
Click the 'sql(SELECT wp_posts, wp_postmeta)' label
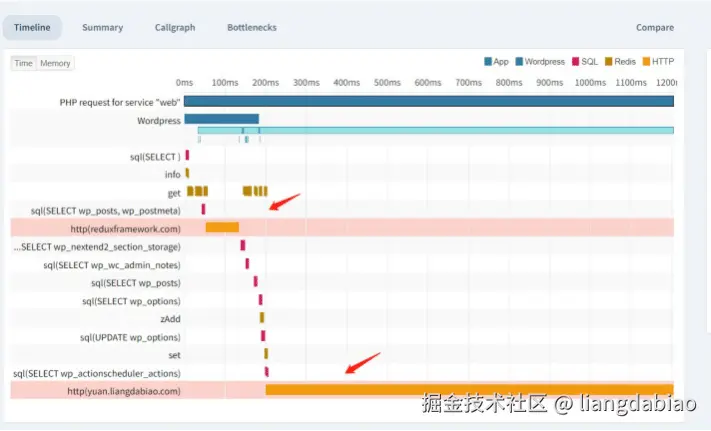[x=106, y=211]
